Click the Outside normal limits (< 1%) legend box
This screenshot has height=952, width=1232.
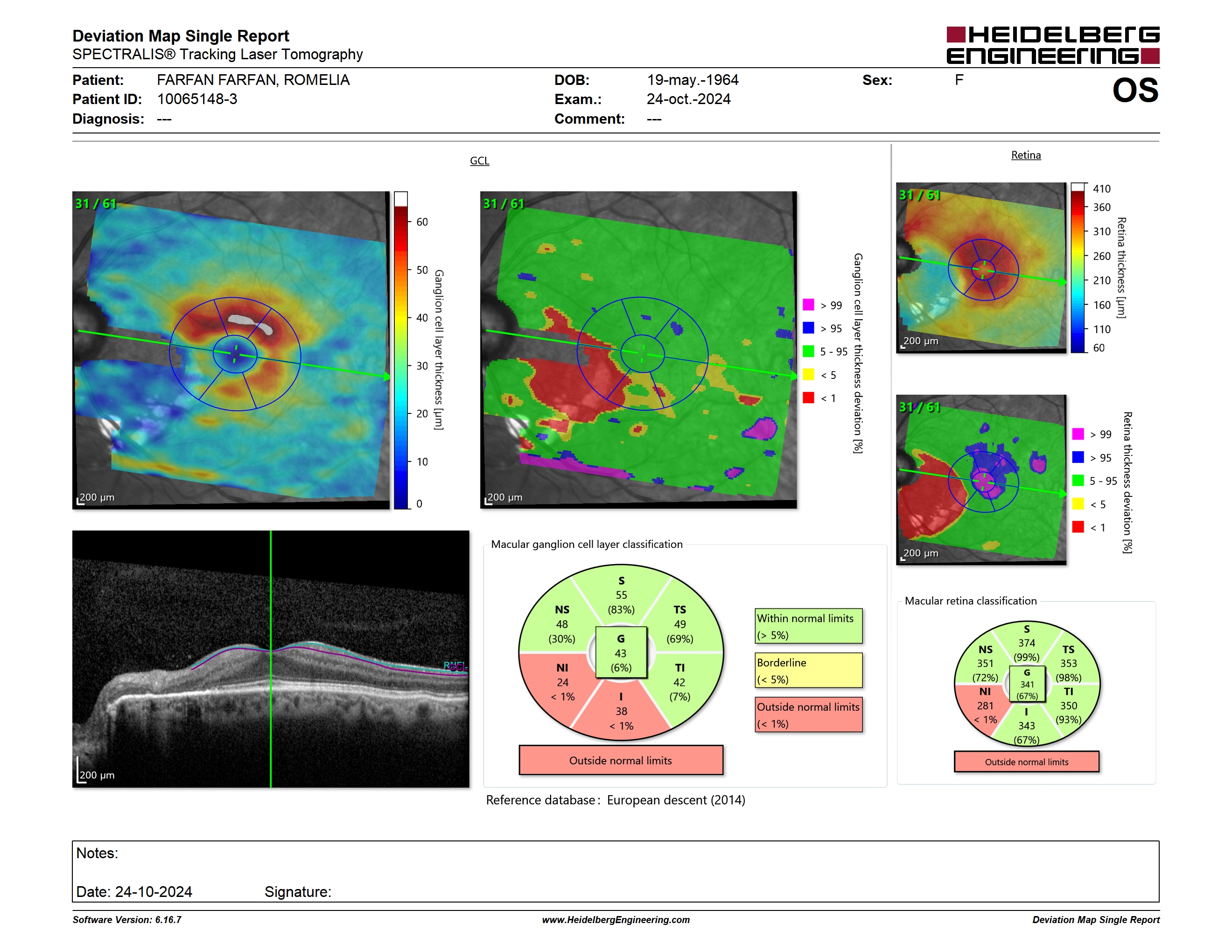click(808, 714)
